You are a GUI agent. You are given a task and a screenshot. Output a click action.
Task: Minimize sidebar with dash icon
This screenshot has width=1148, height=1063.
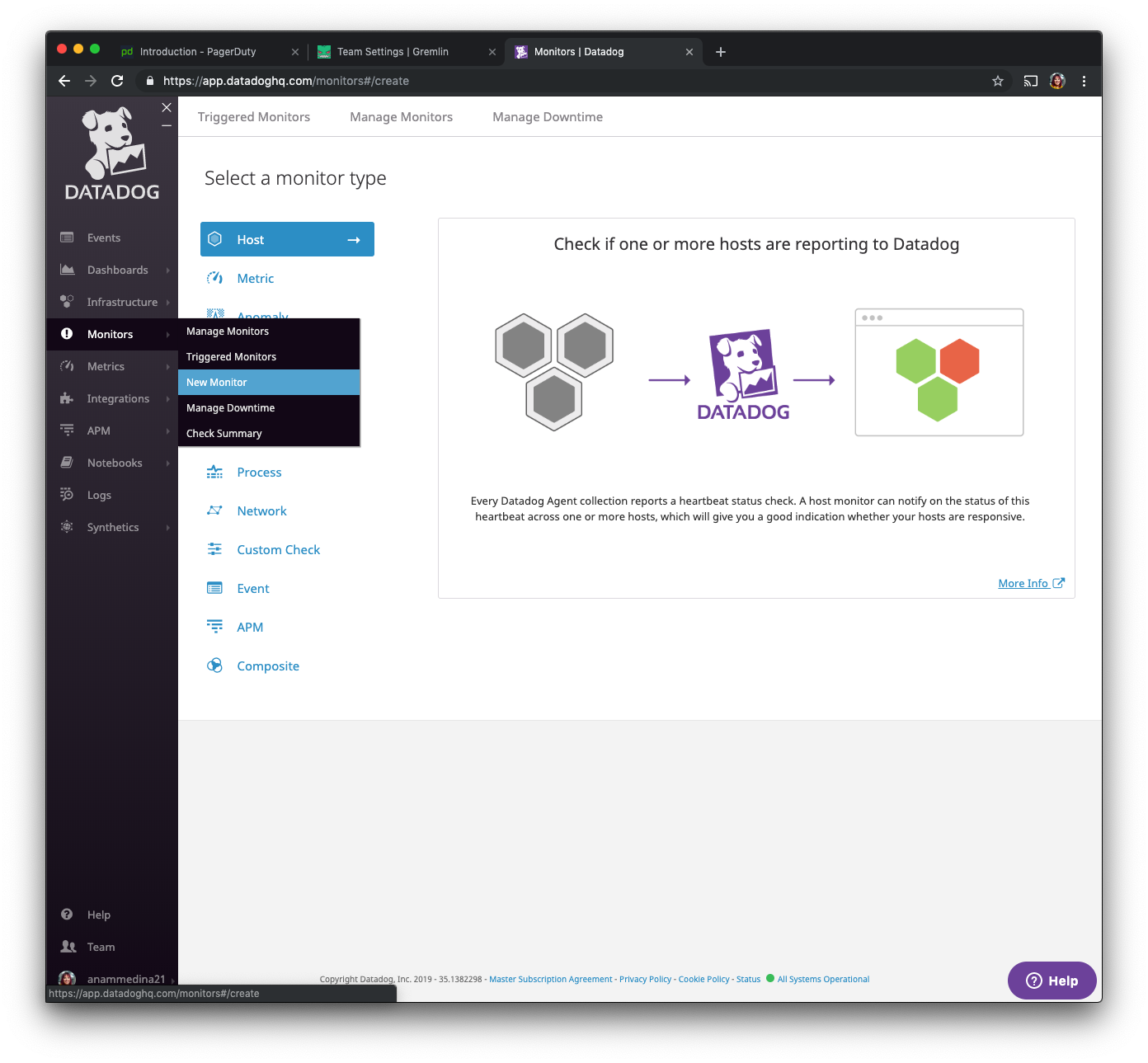(x=167, y=125)
